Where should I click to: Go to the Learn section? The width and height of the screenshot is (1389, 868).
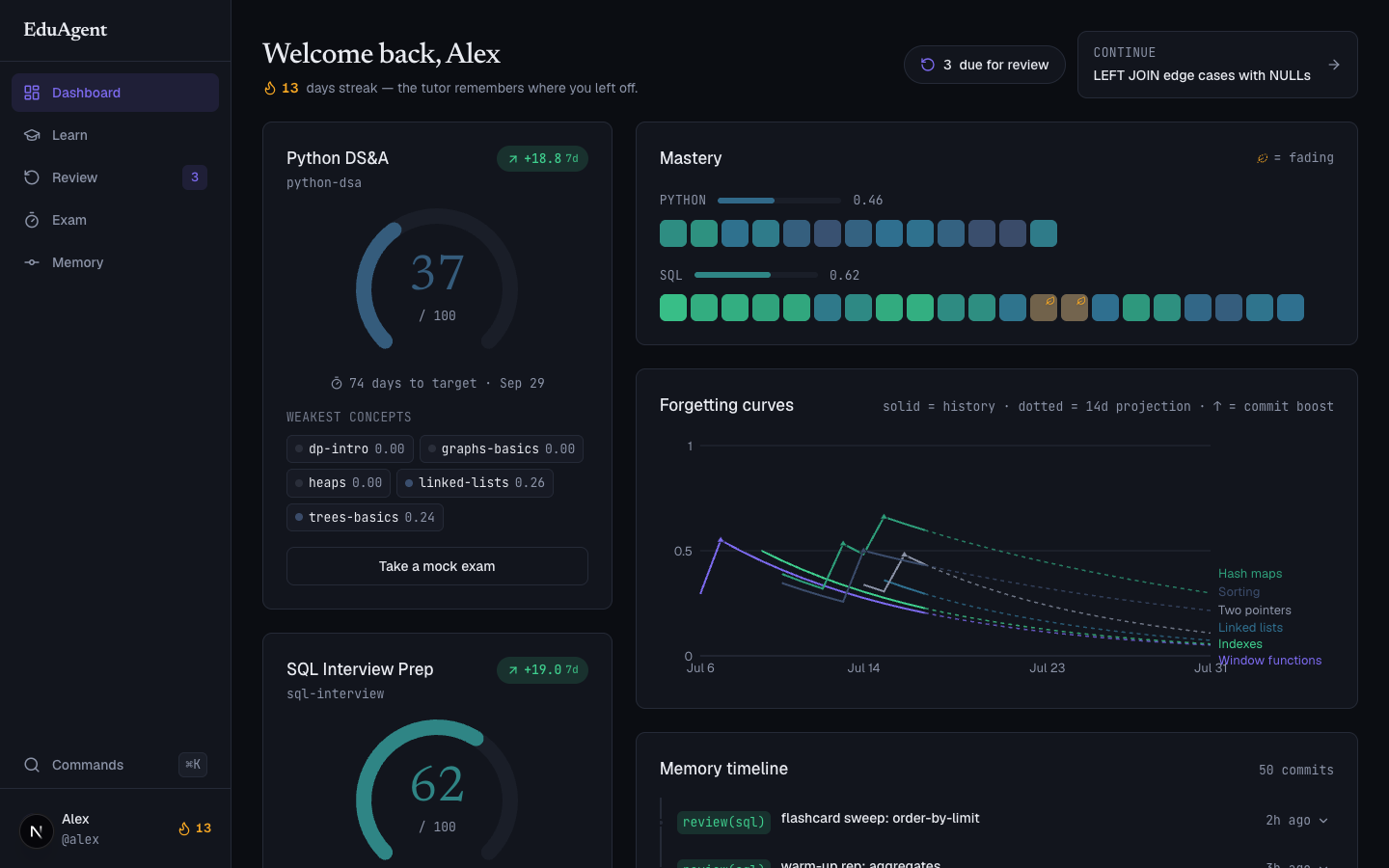(115, 135)
